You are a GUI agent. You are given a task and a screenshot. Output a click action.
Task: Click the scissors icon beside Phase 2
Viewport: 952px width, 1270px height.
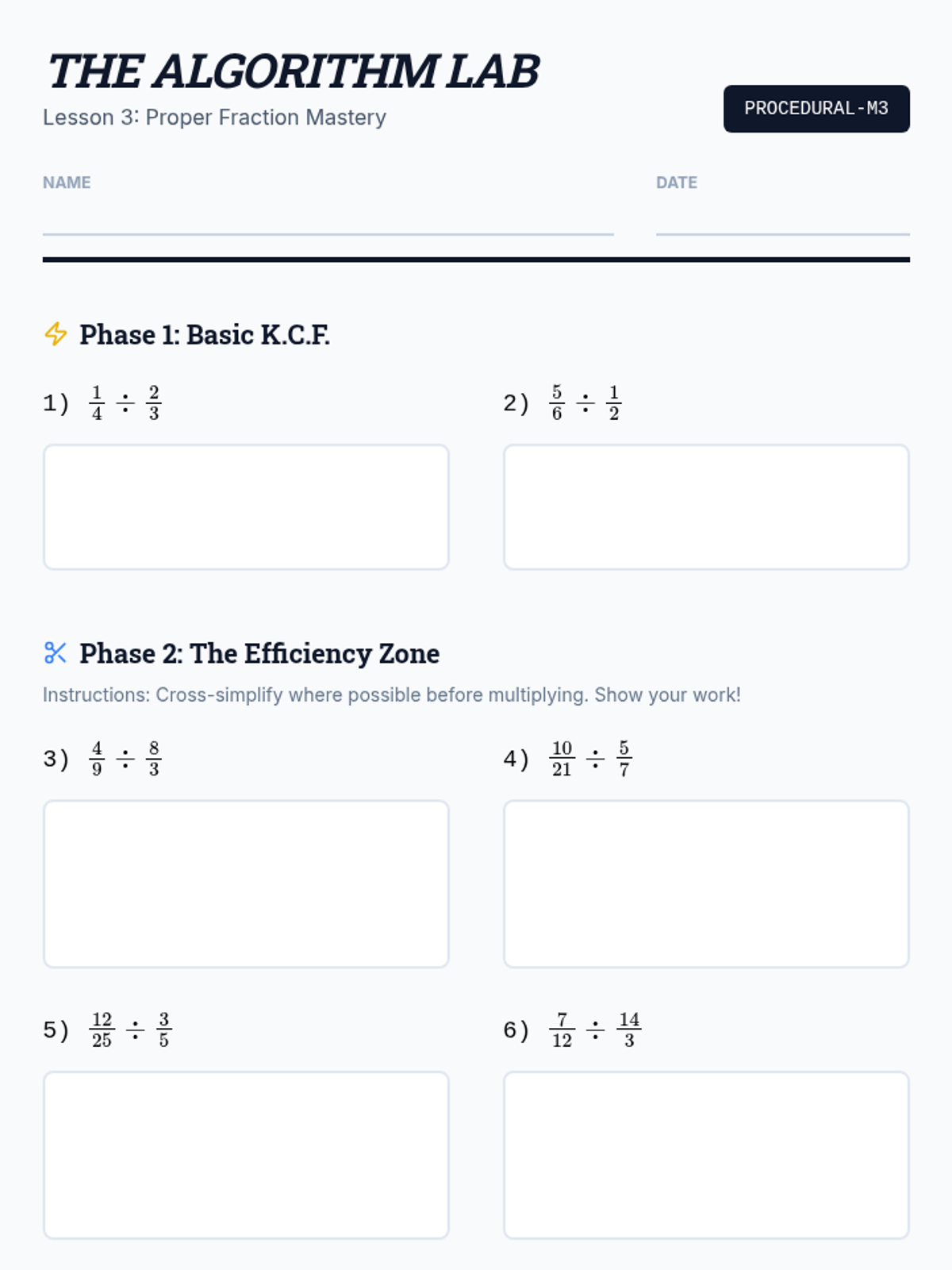pyautogui.click(x=56, y=653)
